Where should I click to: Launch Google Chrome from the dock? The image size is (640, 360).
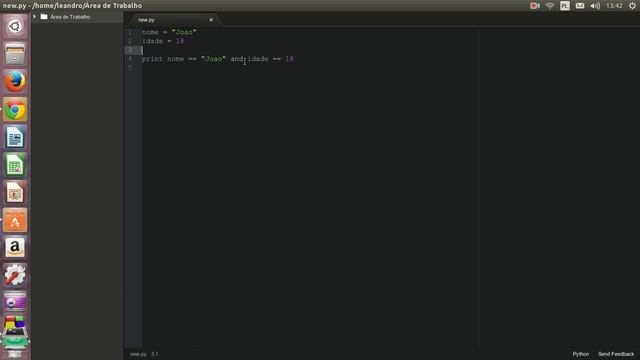tap(15, 109)
